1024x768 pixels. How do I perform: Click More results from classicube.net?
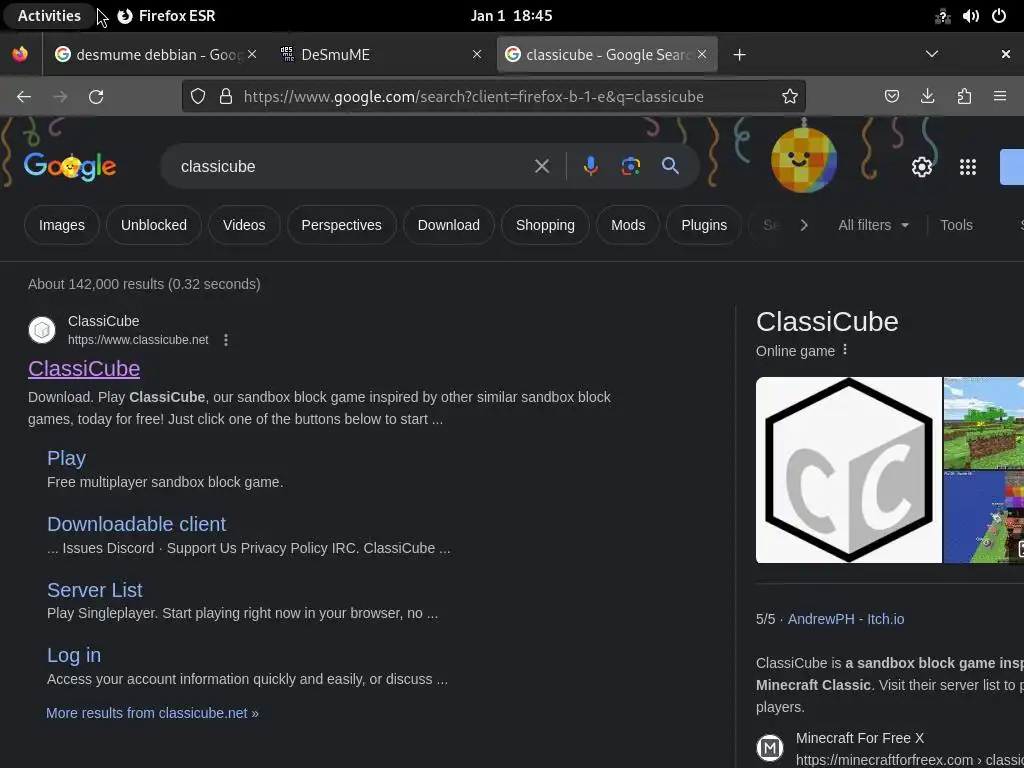tap(152, 713)
